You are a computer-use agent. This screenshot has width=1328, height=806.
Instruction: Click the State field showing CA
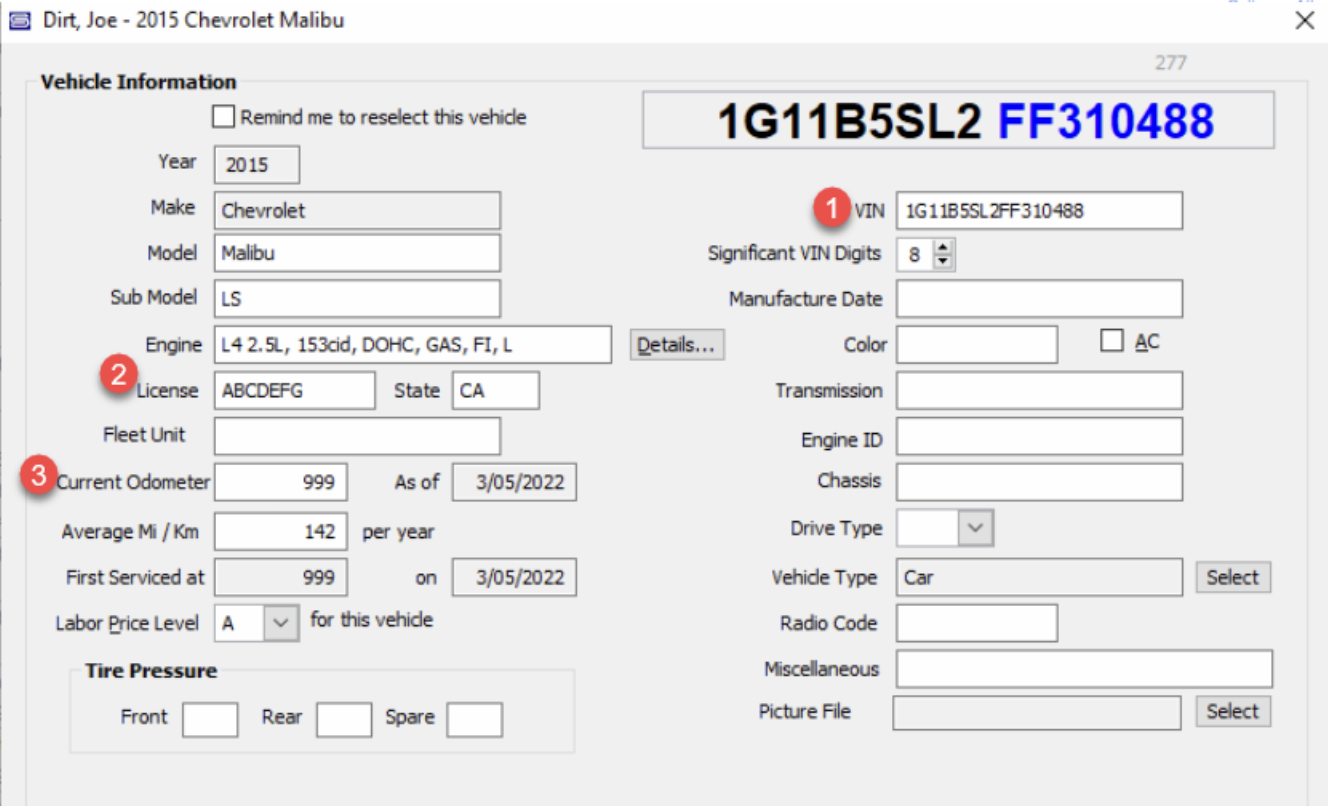(495, 391)
